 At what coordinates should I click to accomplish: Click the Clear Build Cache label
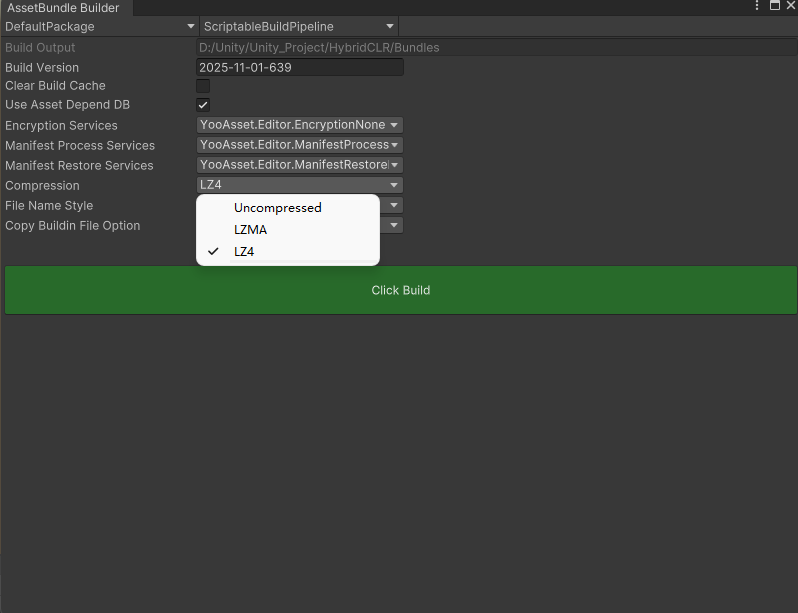pyautogui.click(x=55, y=86)
